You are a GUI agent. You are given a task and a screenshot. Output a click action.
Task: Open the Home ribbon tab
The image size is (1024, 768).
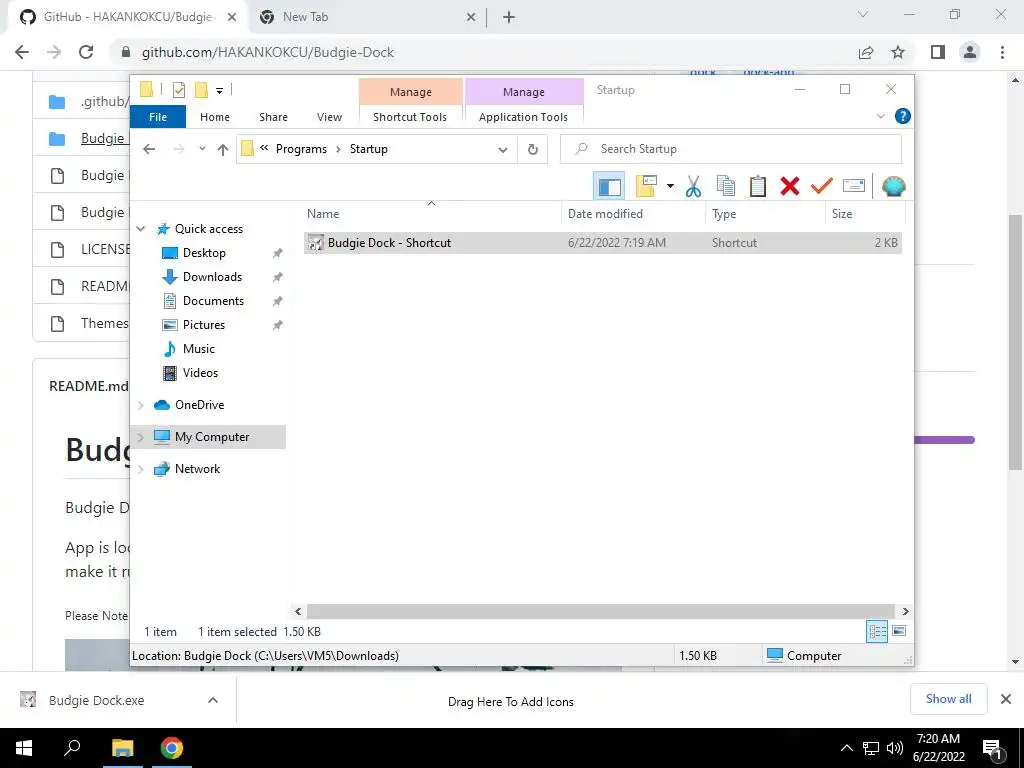(215, 117)
